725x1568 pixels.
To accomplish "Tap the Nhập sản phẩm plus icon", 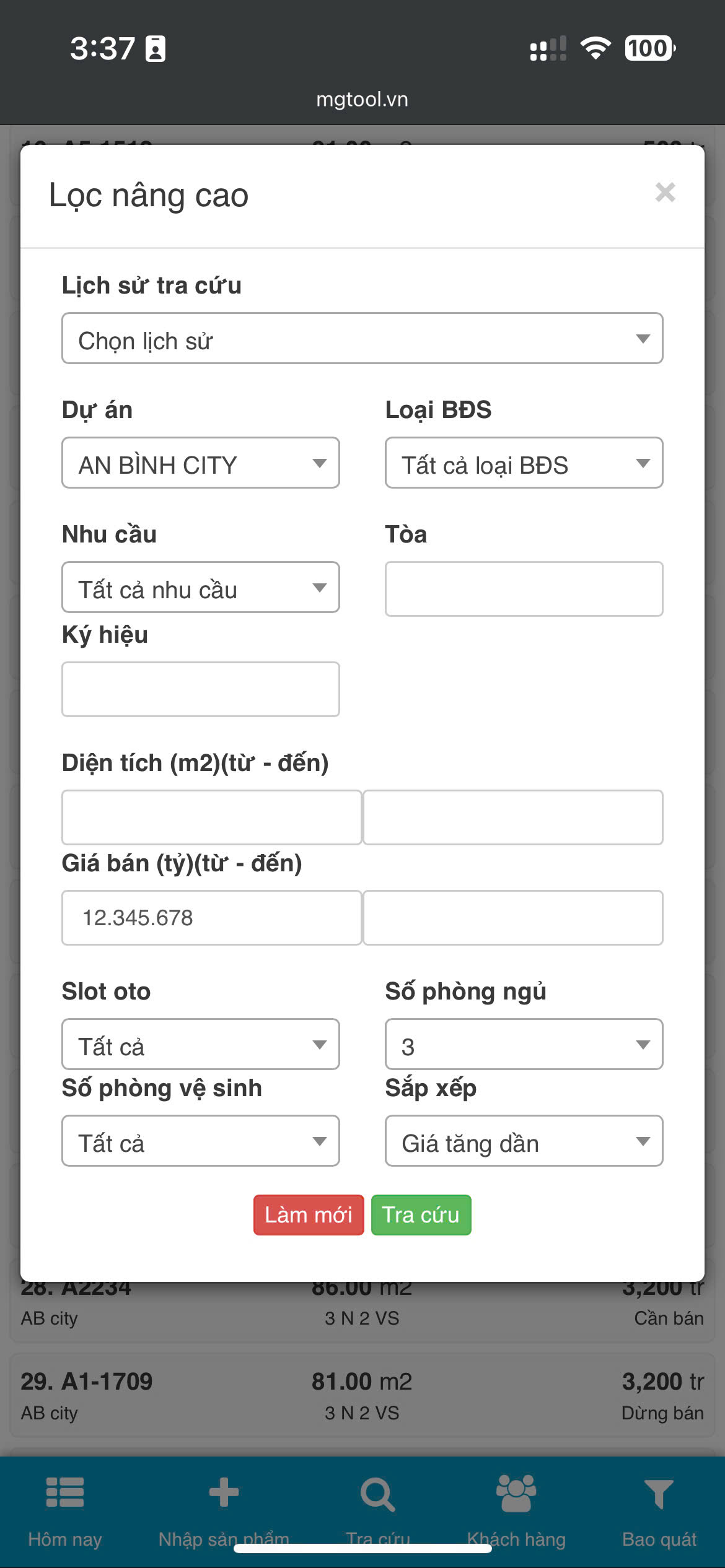I will (x=224, y=1492).
